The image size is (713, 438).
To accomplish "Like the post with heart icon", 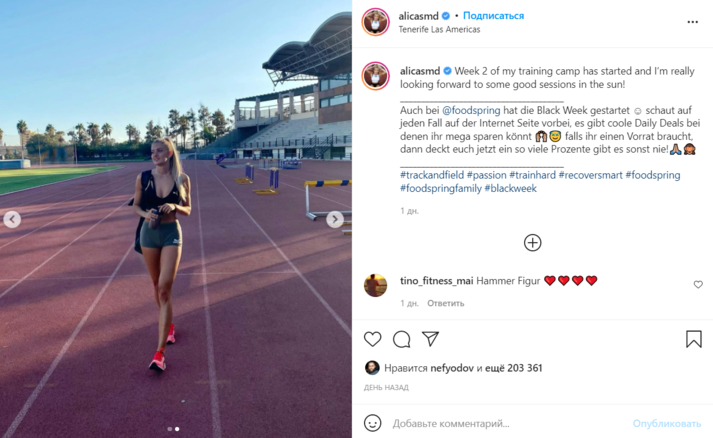I will [x=372, y=339].
